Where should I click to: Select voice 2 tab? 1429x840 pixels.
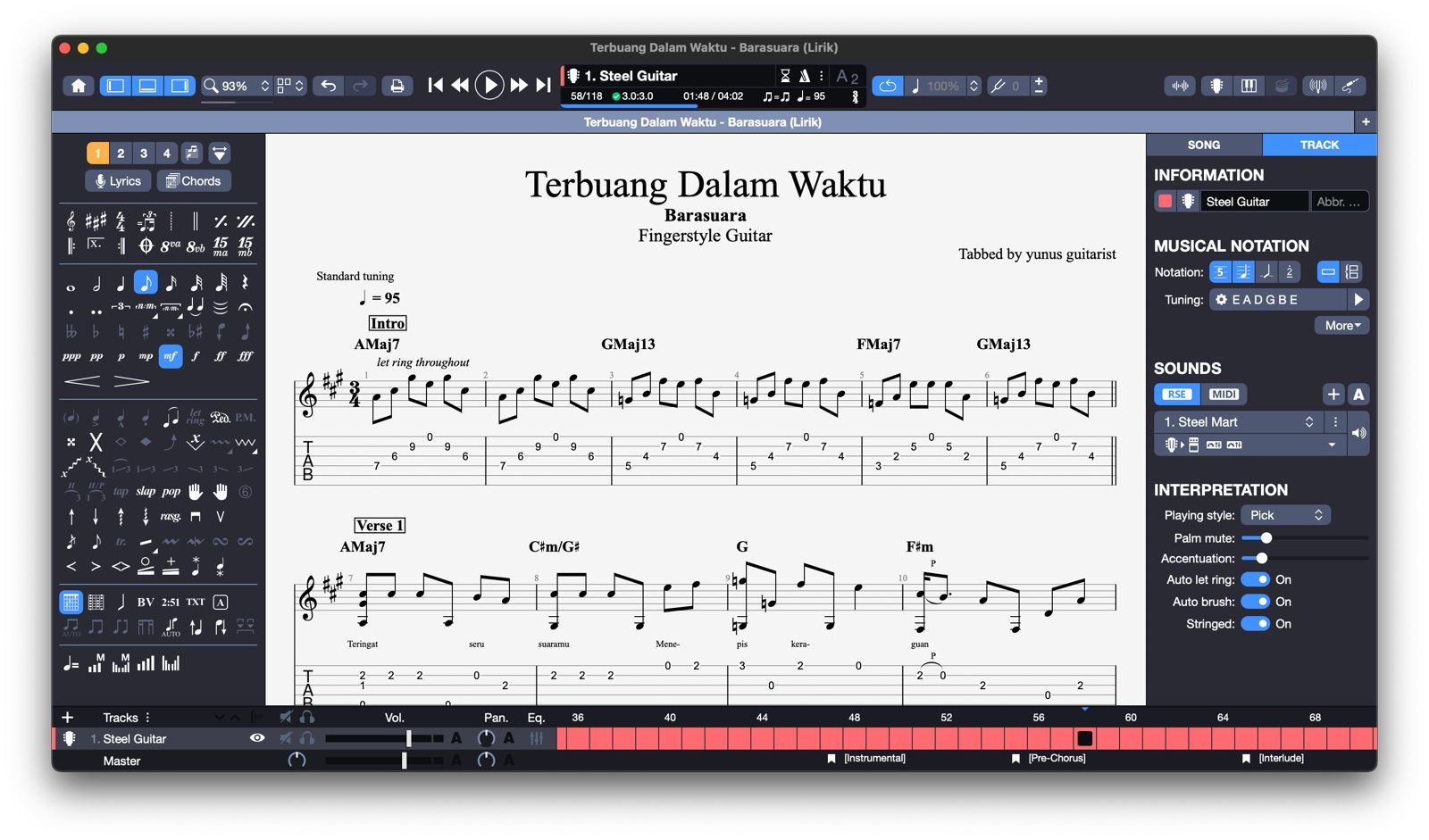121,153
